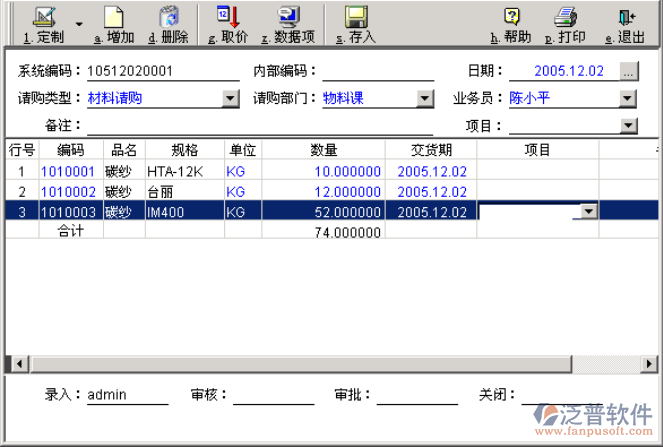Screen dimensions: 663x447
Task: Click the horizontal scrollbar right arrow
Action: [655, 363]
